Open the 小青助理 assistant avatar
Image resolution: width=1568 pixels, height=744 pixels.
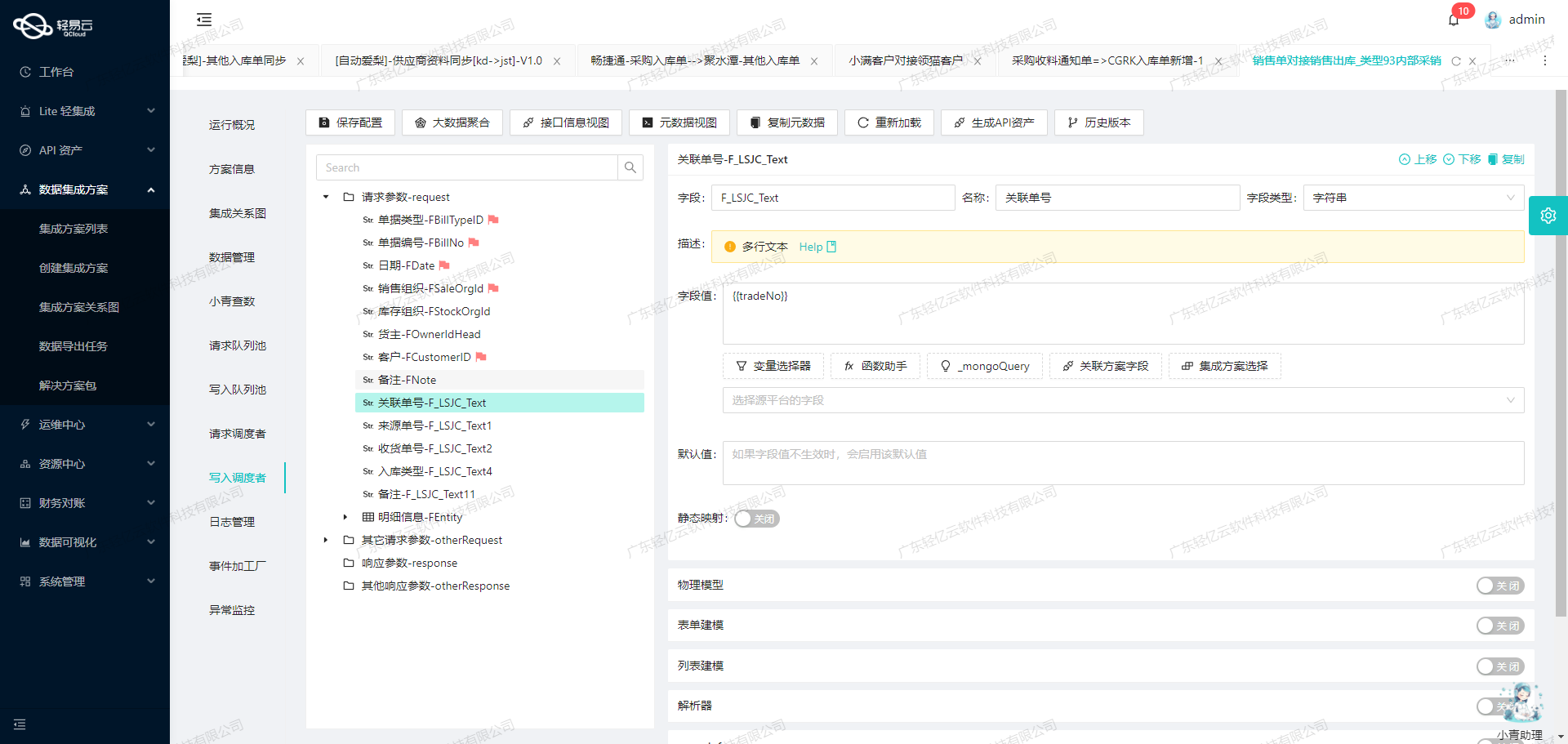1521,702
